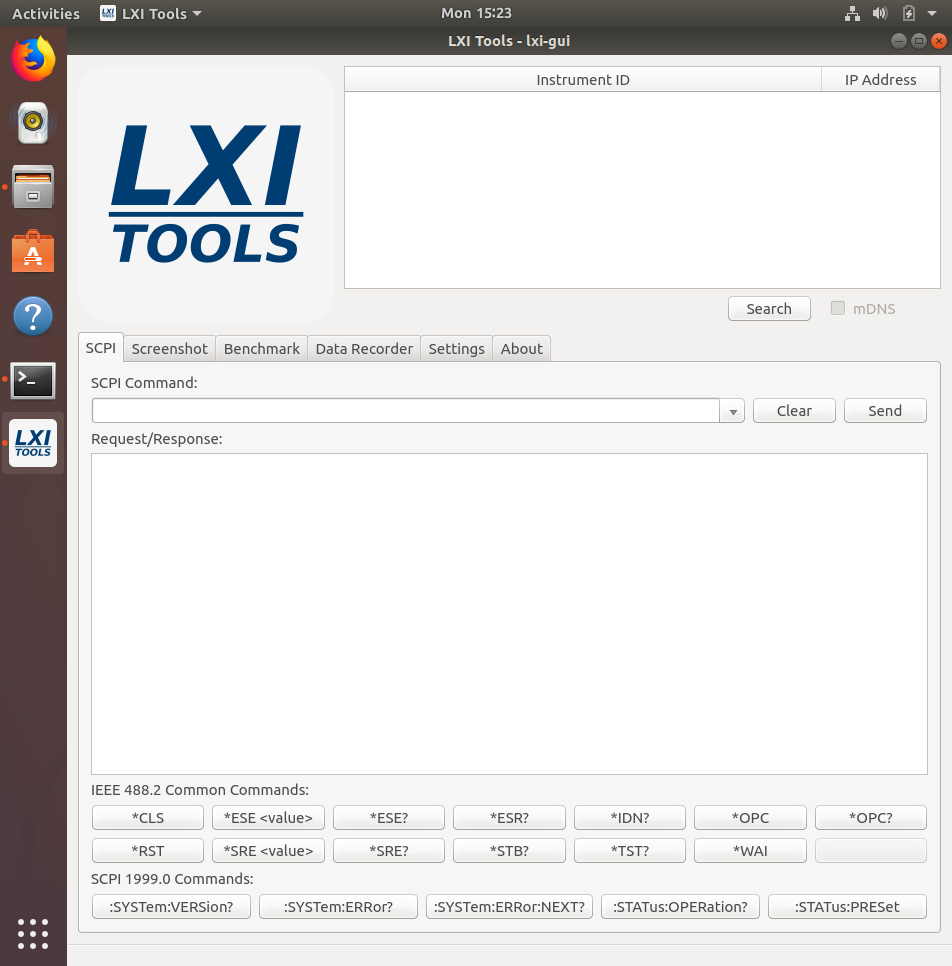Click the LXI Tools dock icon

click(33, 443)
